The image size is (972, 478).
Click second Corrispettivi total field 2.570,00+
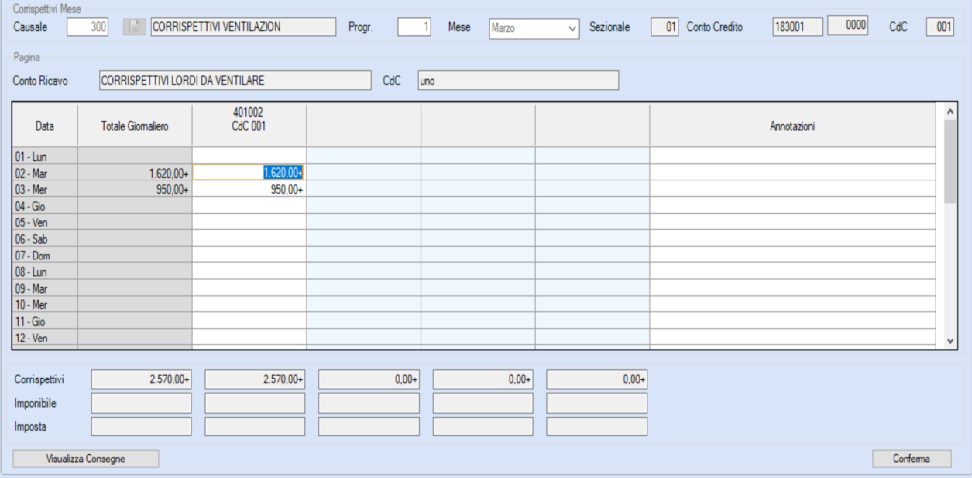pyautogui.click(x=255, y=379)
